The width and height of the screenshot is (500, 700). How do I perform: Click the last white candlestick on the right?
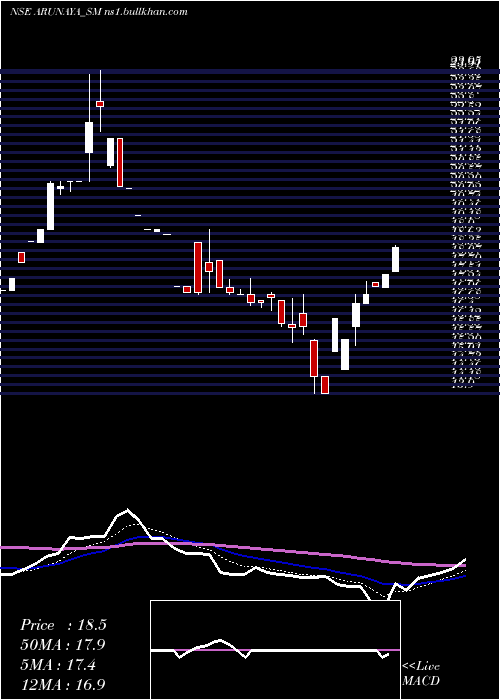[x=396, y=258]
